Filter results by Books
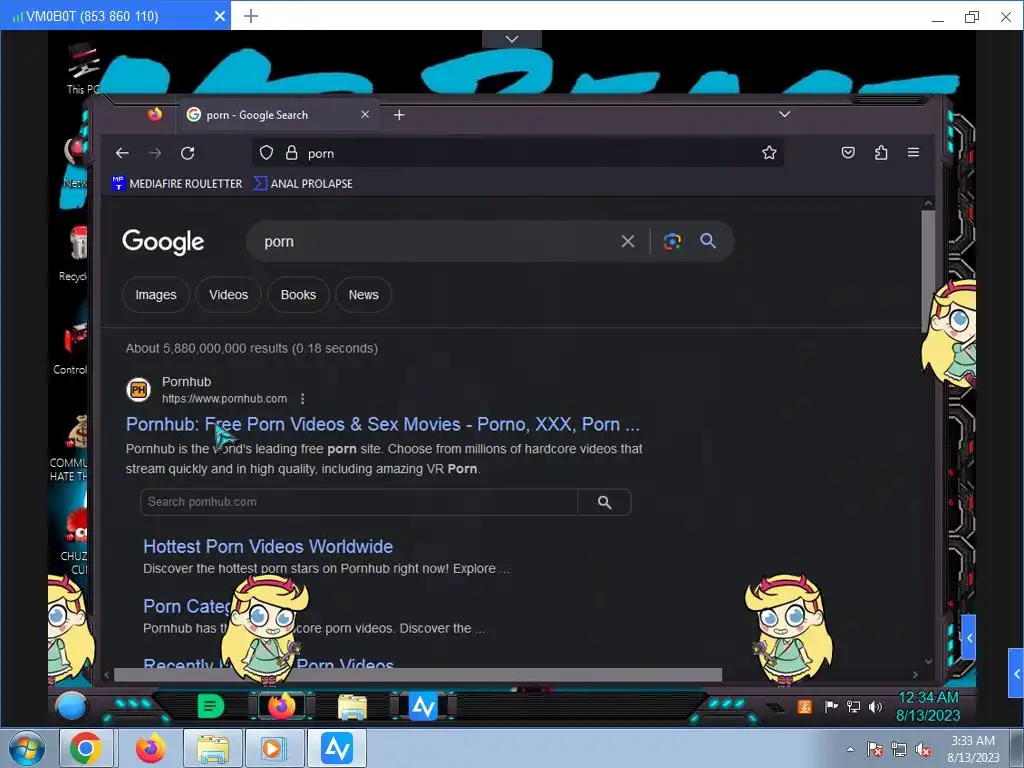The width and height of the screenshot is (1024, 768). coord(298,295)
